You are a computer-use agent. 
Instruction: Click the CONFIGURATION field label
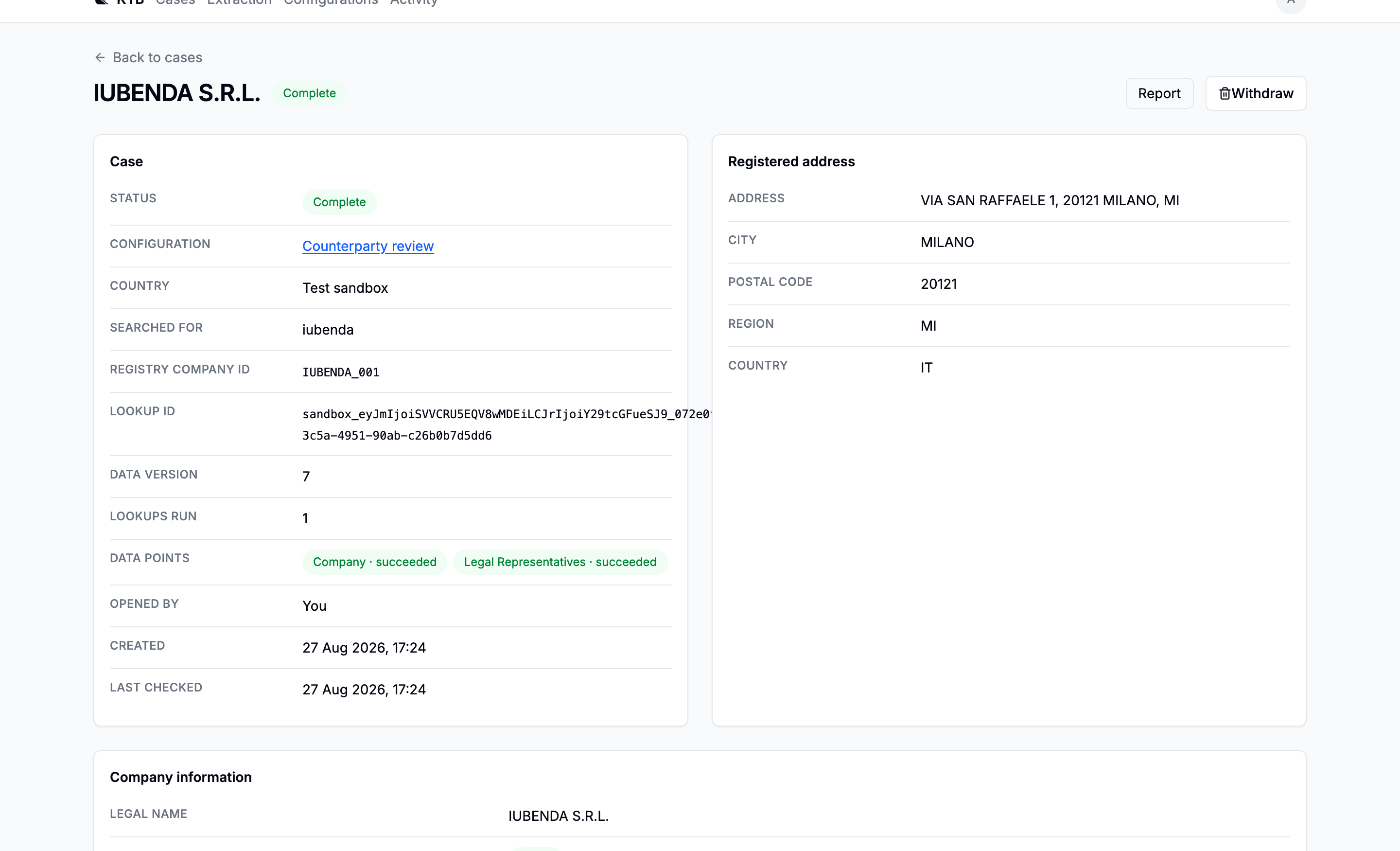tap(160, 244)
